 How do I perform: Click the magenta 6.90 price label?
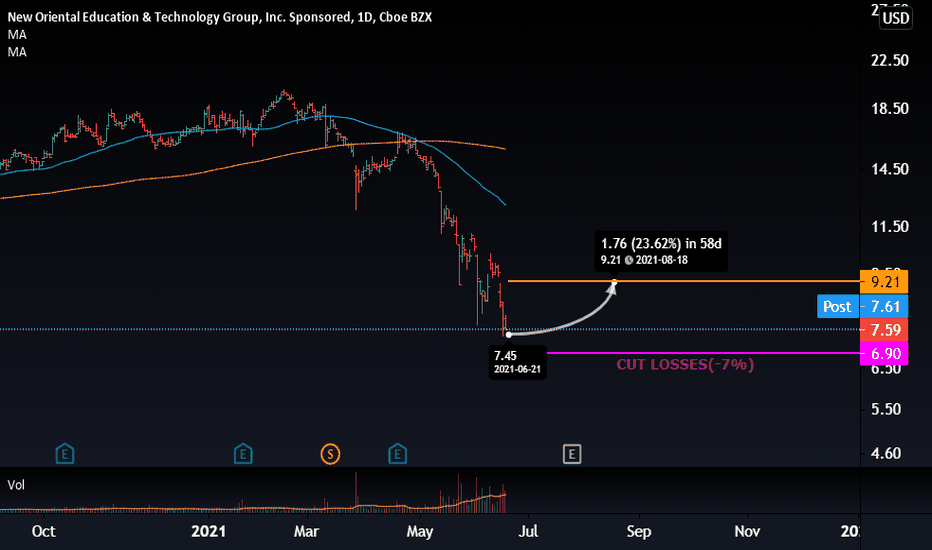(x=884, y=354)
